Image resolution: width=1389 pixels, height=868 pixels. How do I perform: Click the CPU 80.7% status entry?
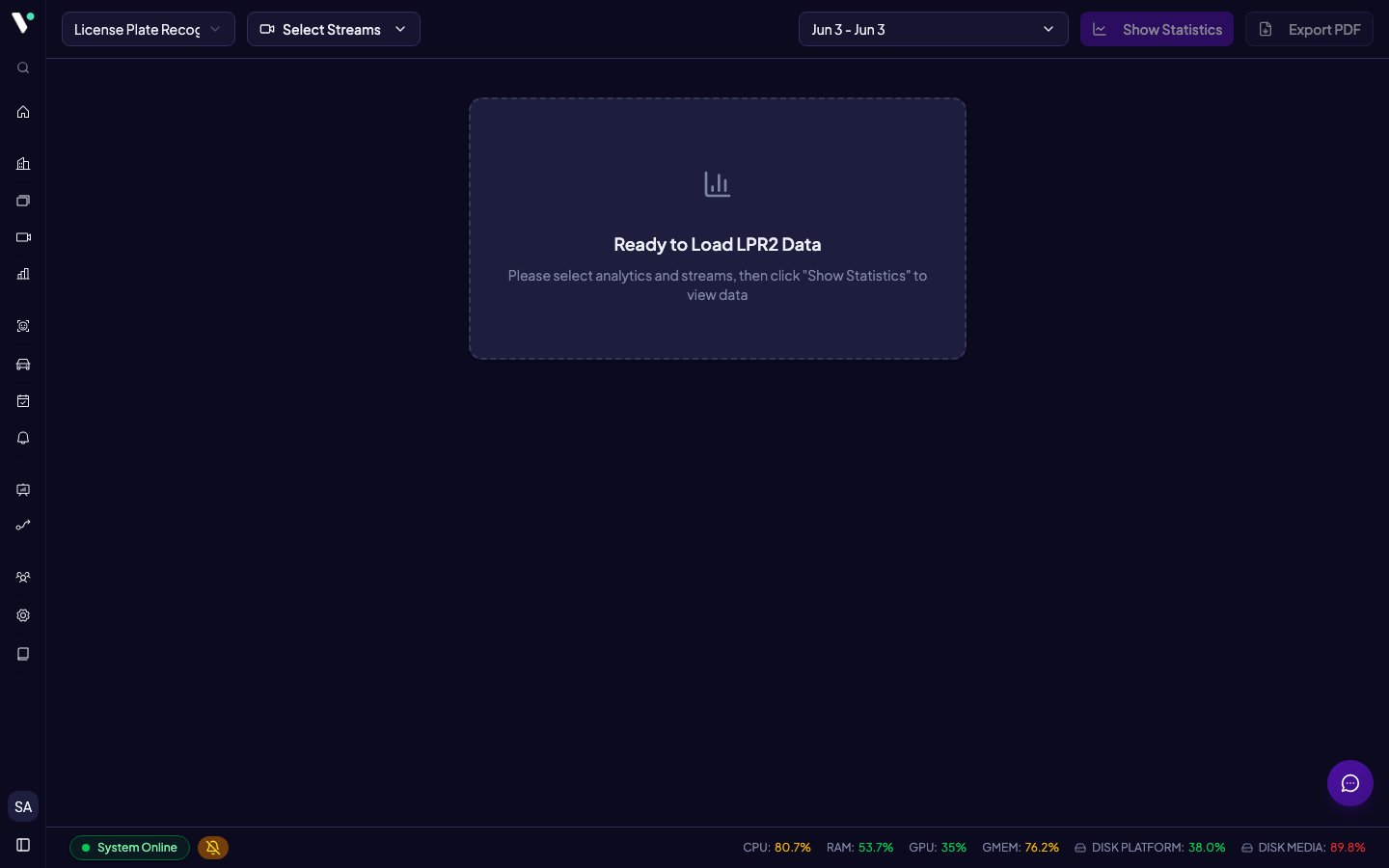(x=776, y=848)
